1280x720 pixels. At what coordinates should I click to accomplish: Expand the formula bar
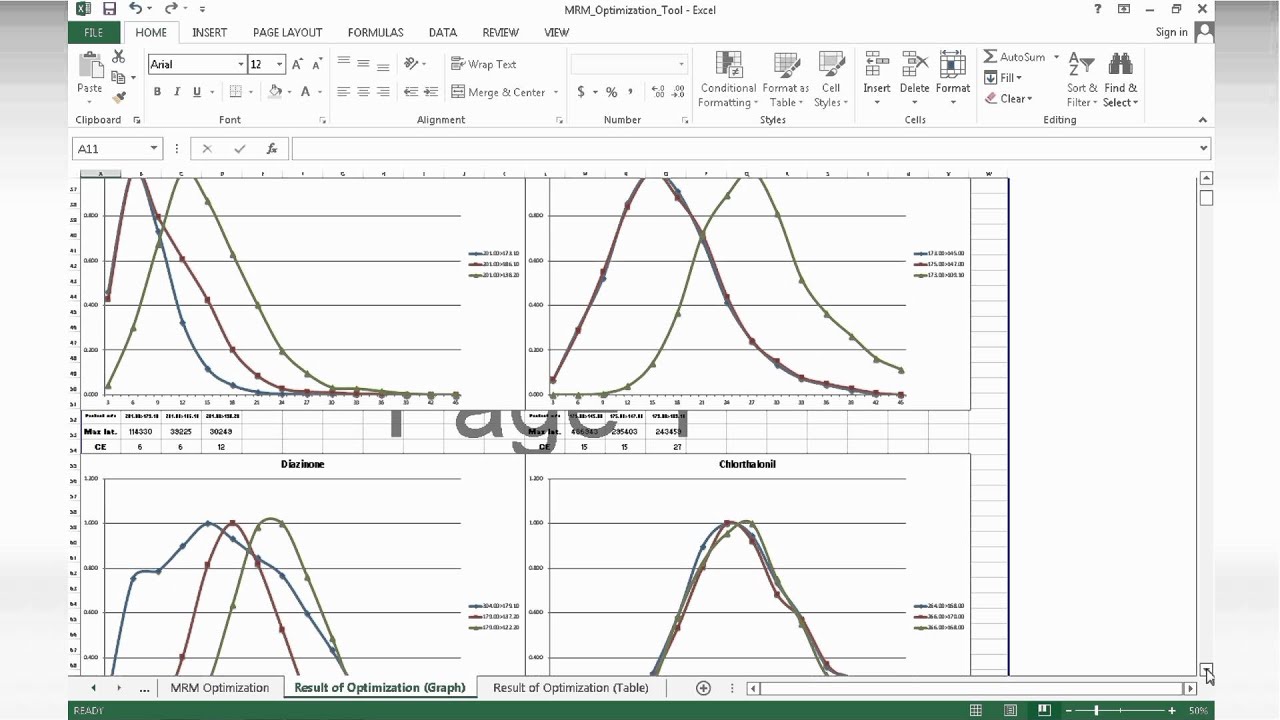[x=1203, y=148]
